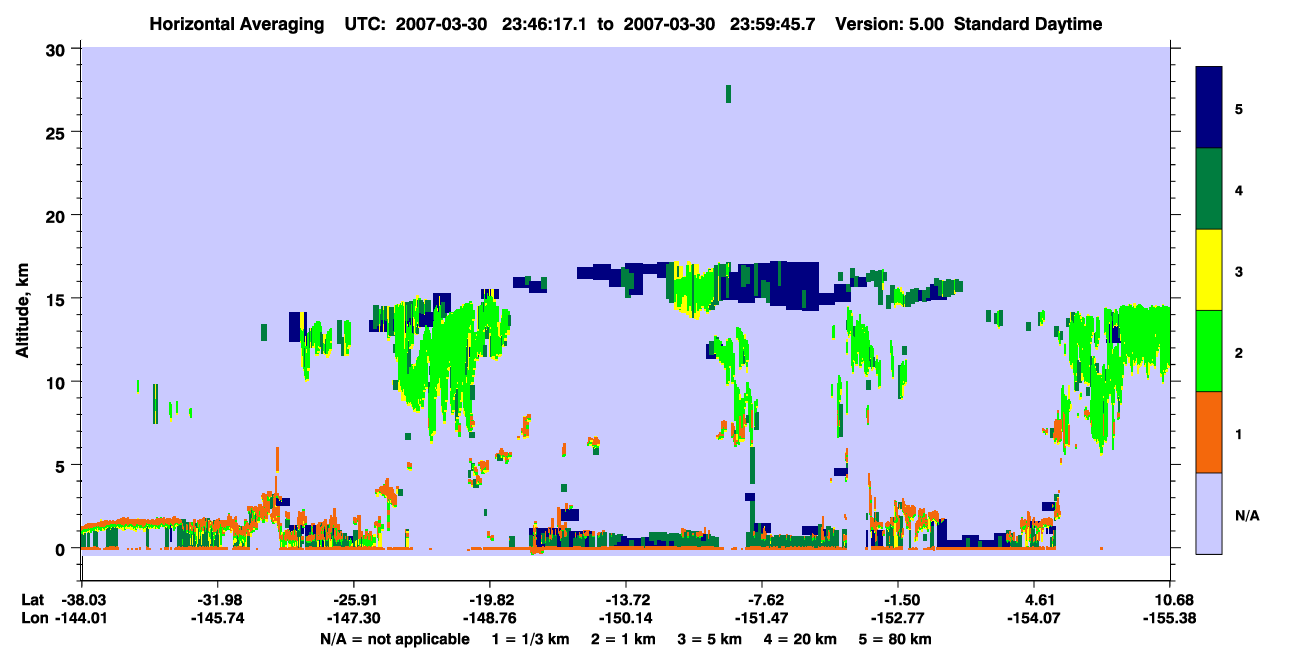Click the 'Lon' row label

[33, 618]
